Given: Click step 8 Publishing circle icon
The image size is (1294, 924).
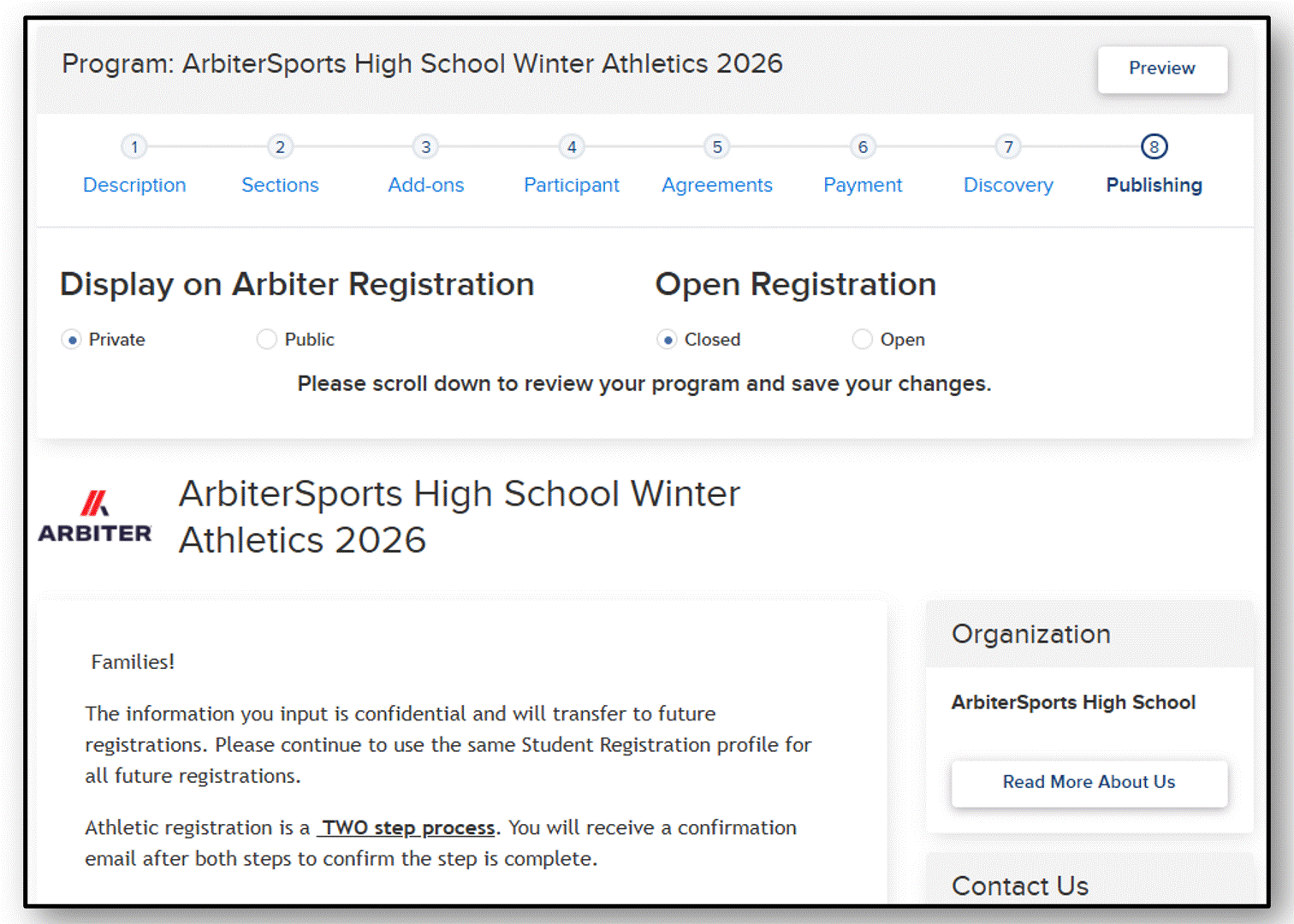Looking at the screenshot, I should (x=1155, y=147).
